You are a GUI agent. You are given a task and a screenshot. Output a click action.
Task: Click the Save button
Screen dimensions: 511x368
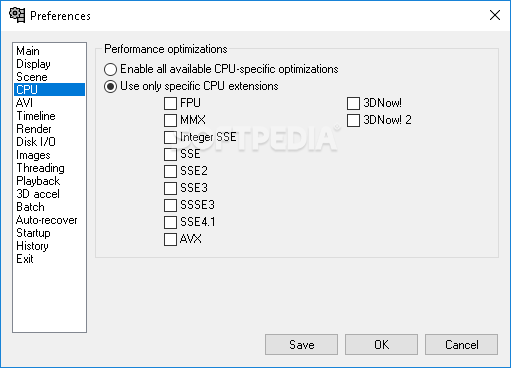pos(301,344)
